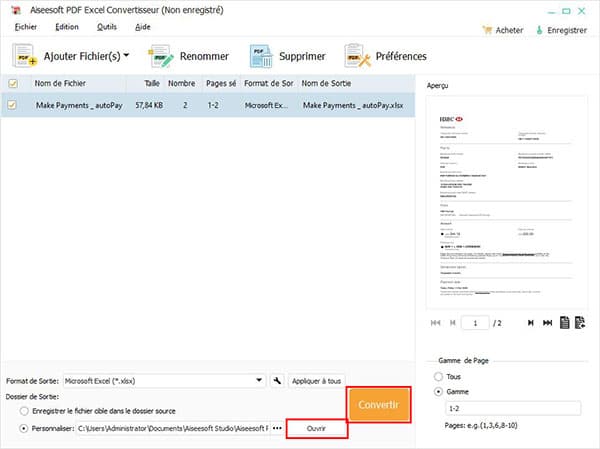Choose the Gamme page range radio

[x=439, y=392]
